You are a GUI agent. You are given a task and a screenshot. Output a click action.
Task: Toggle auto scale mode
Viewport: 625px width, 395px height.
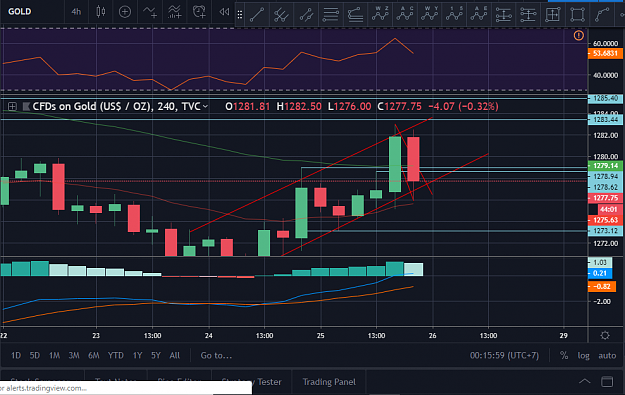point(607,356)
